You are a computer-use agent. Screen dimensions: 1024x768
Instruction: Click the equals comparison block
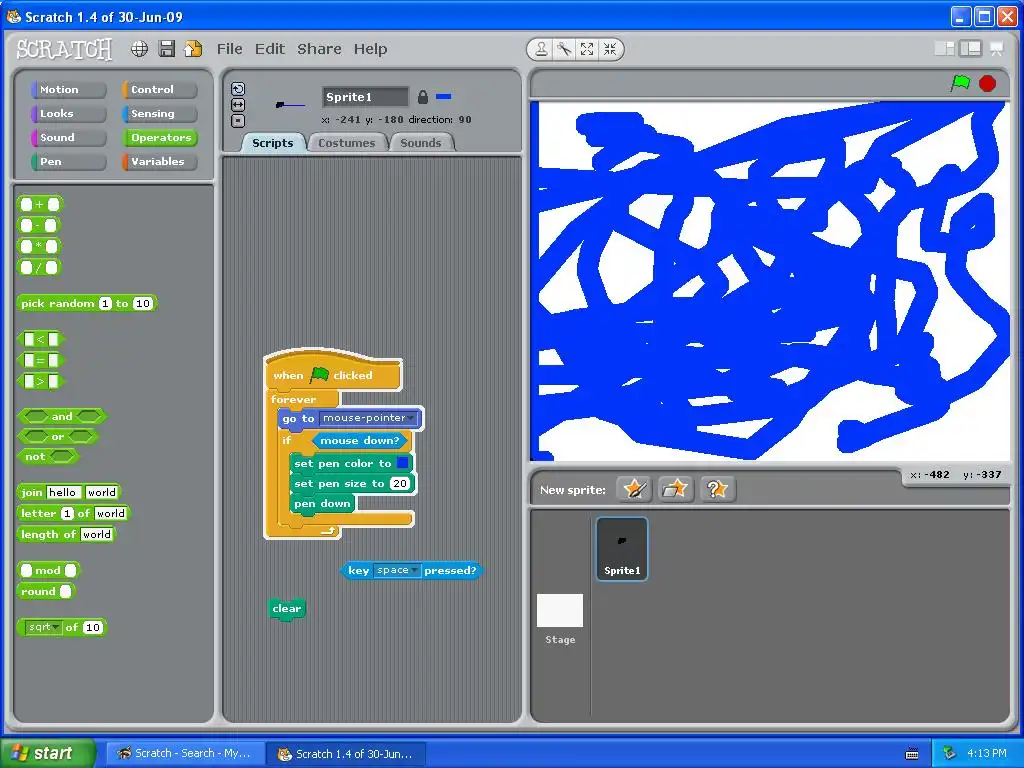tap(40, 360)
